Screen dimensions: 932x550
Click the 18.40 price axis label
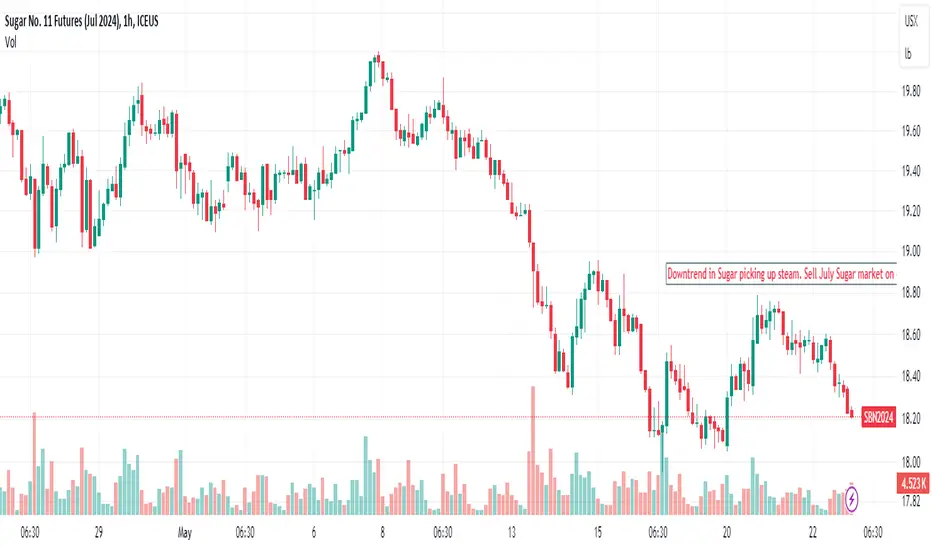click(x=911, y=376)
